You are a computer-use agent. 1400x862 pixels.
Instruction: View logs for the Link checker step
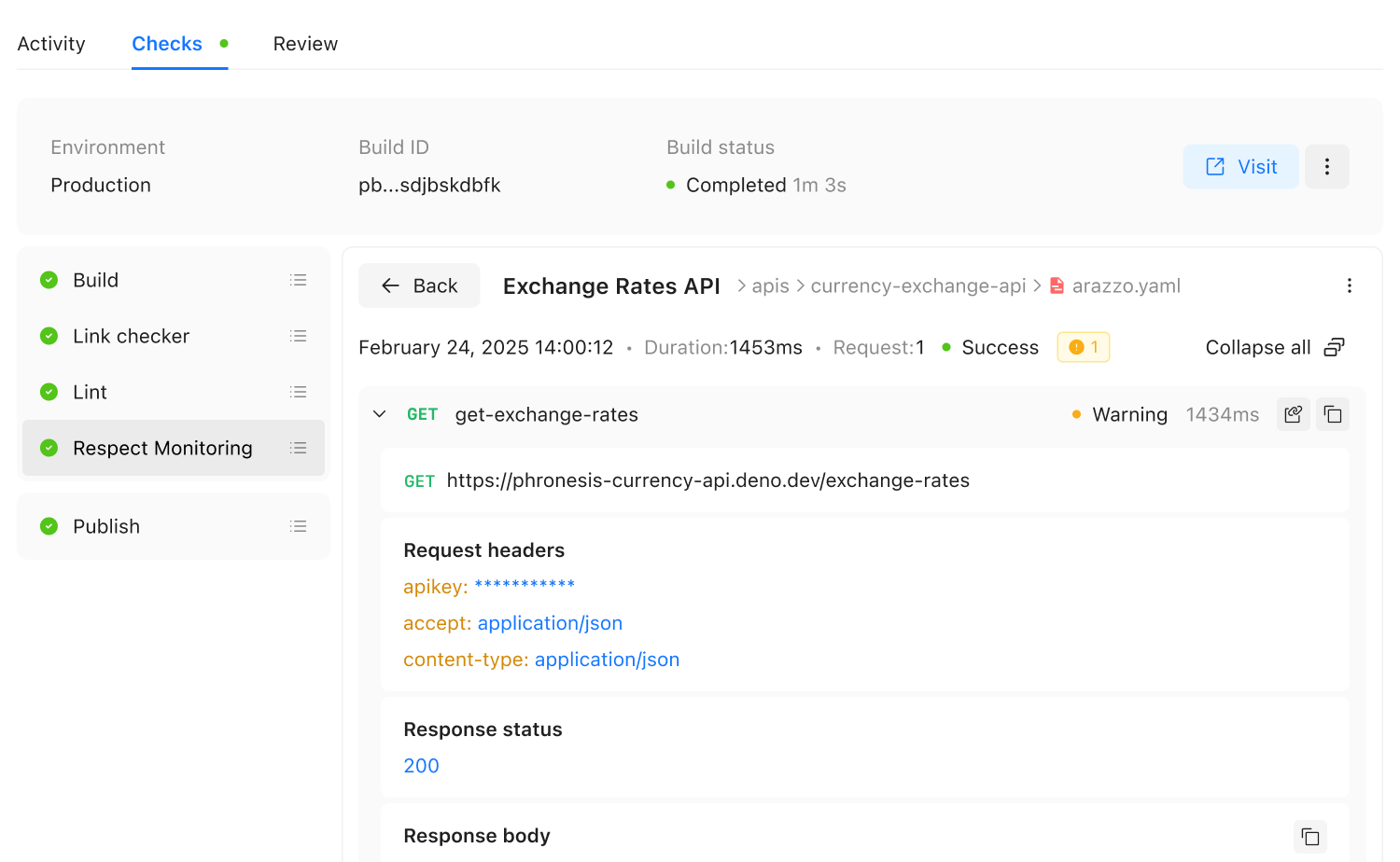(x=298, y=336)
